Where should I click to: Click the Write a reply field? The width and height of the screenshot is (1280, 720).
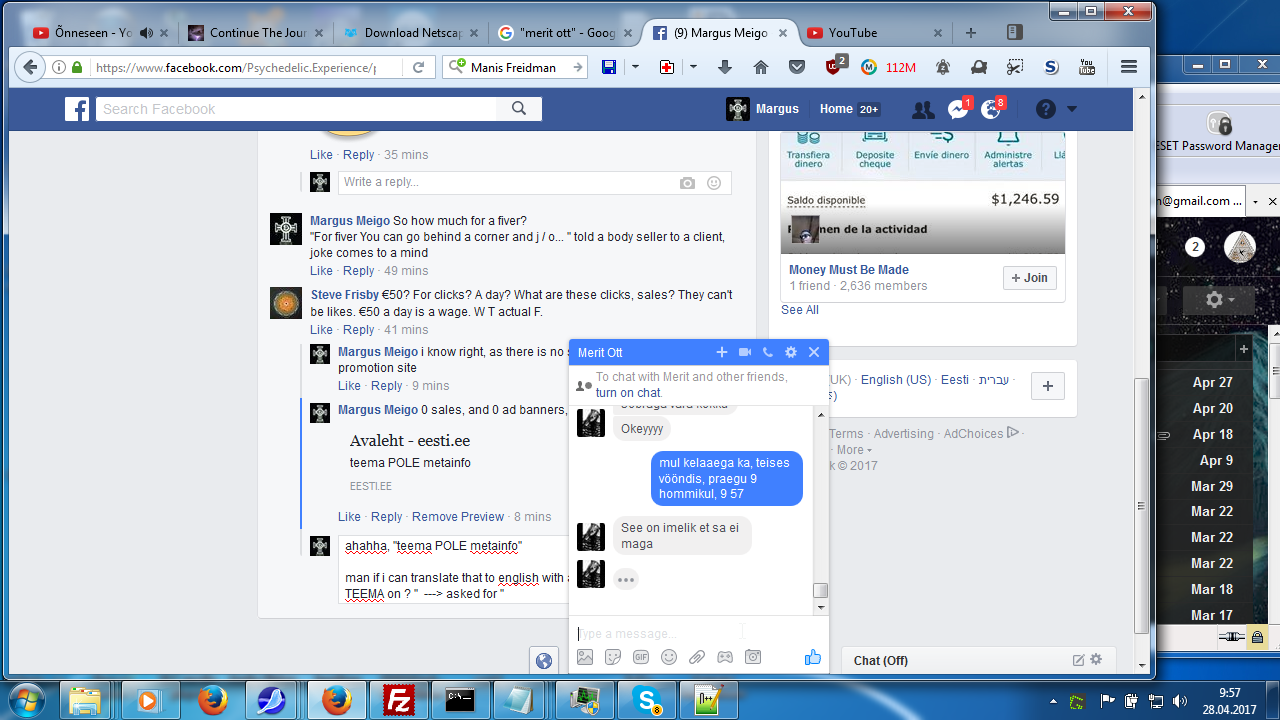tap(506, 183)
